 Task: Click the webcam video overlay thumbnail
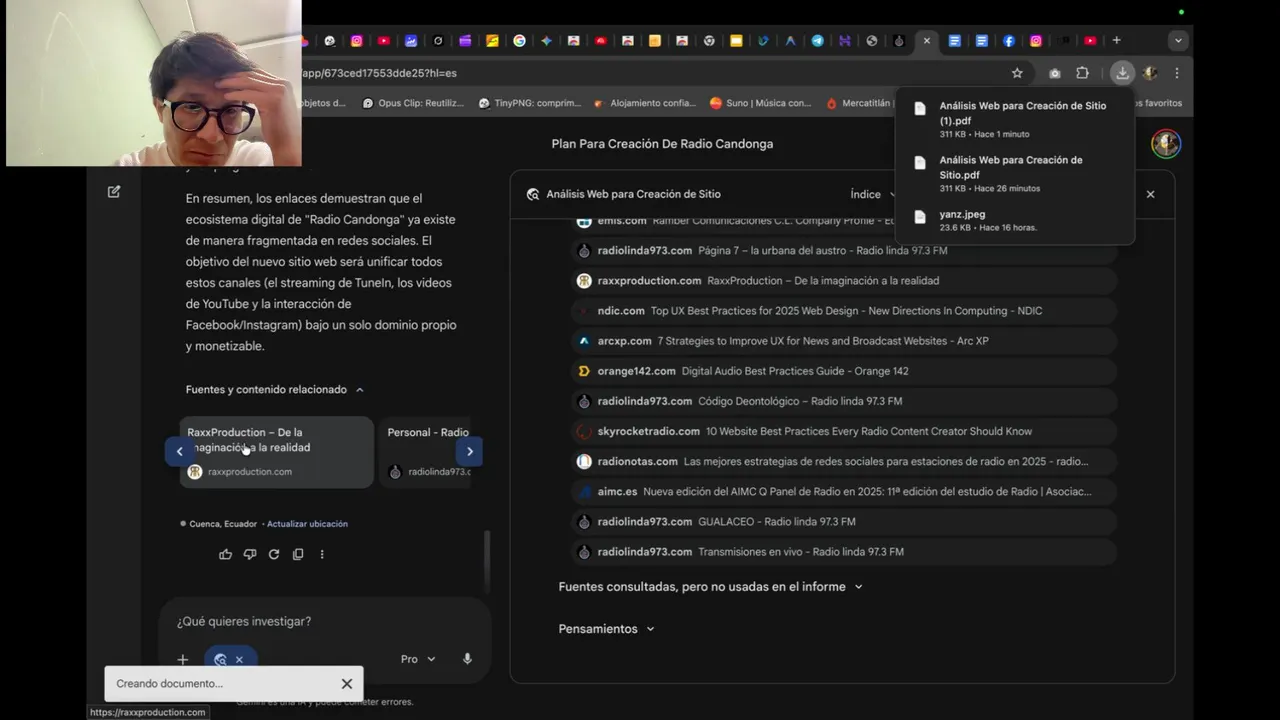tap(154, 83)
